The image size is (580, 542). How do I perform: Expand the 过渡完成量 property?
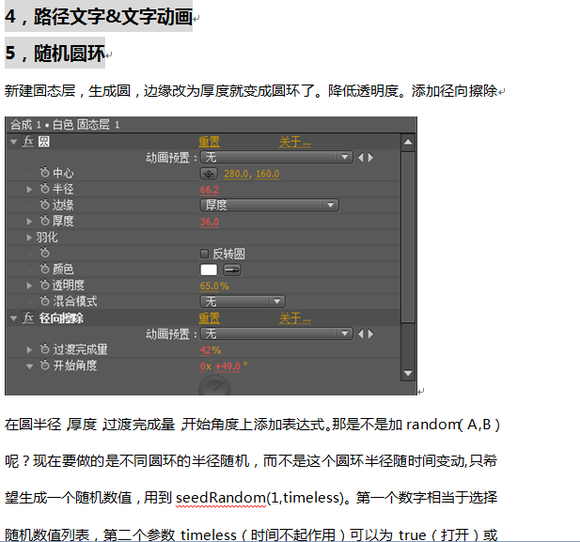[x=29, y=350]
